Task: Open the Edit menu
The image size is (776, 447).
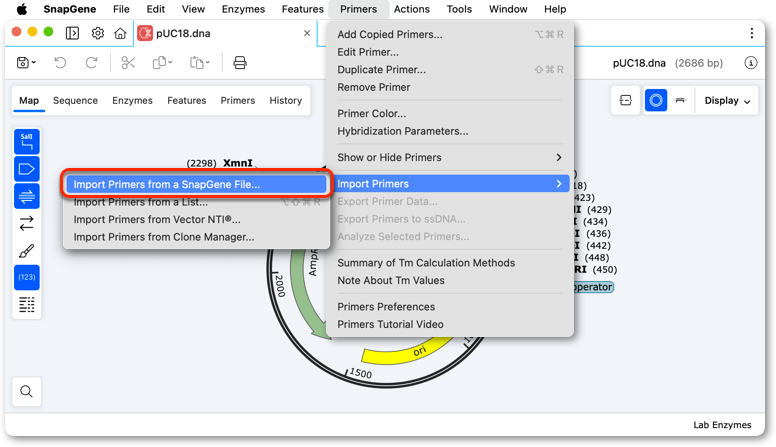Action: (155, 9)
